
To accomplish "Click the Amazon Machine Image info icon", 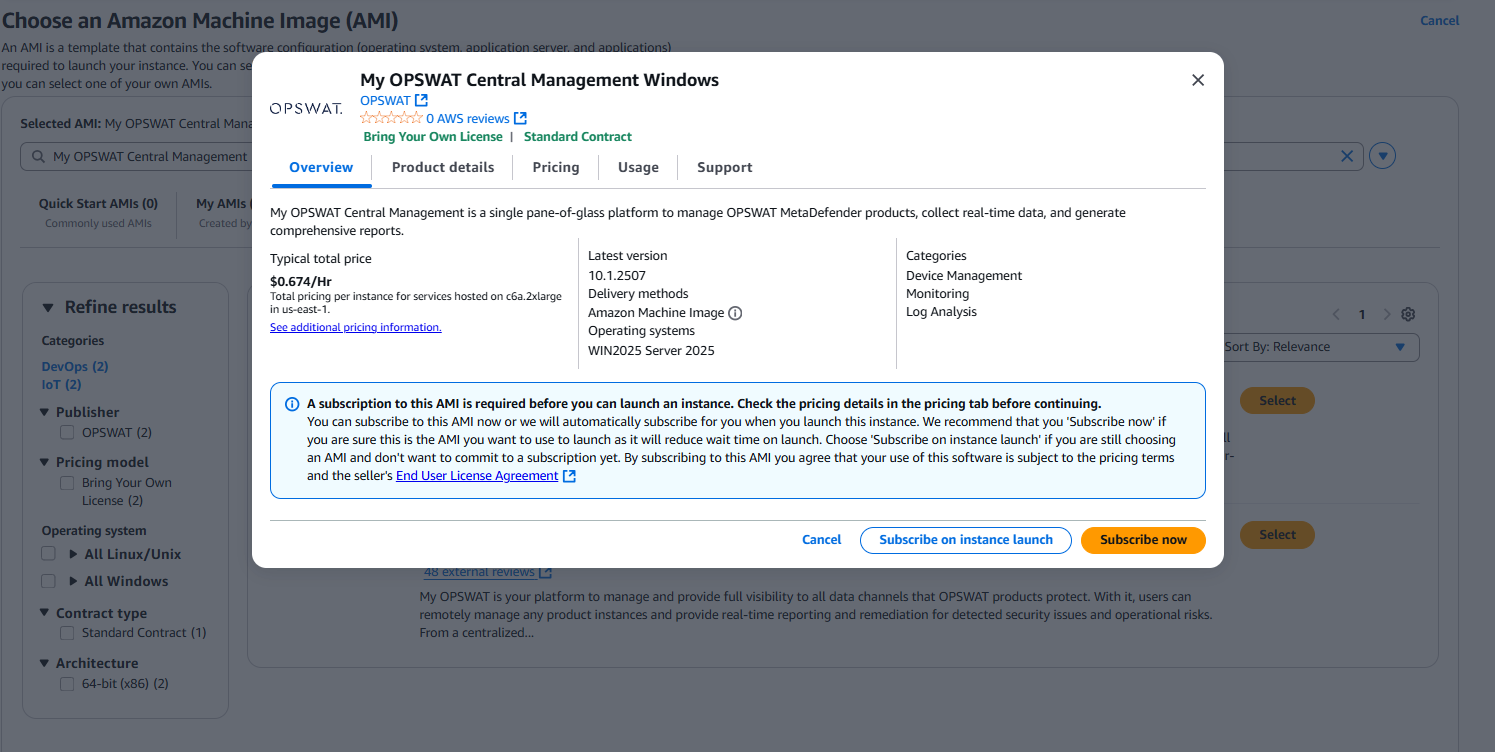I will point(735,313).
